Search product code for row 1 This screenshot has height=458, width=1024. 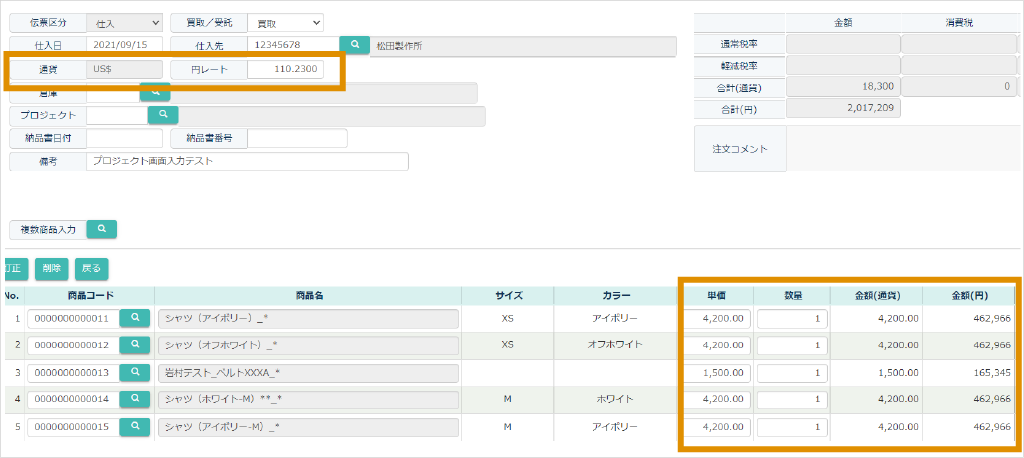[135, 318]
